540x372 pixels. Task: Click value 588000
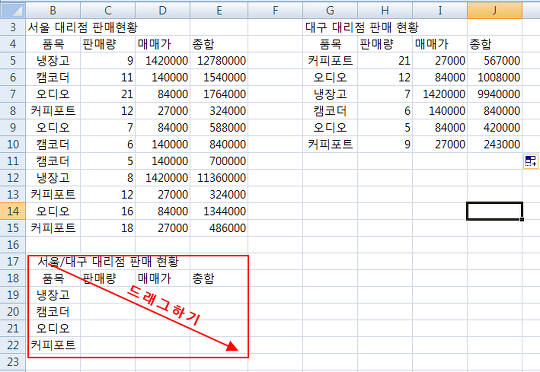click(x=228, y=128)
